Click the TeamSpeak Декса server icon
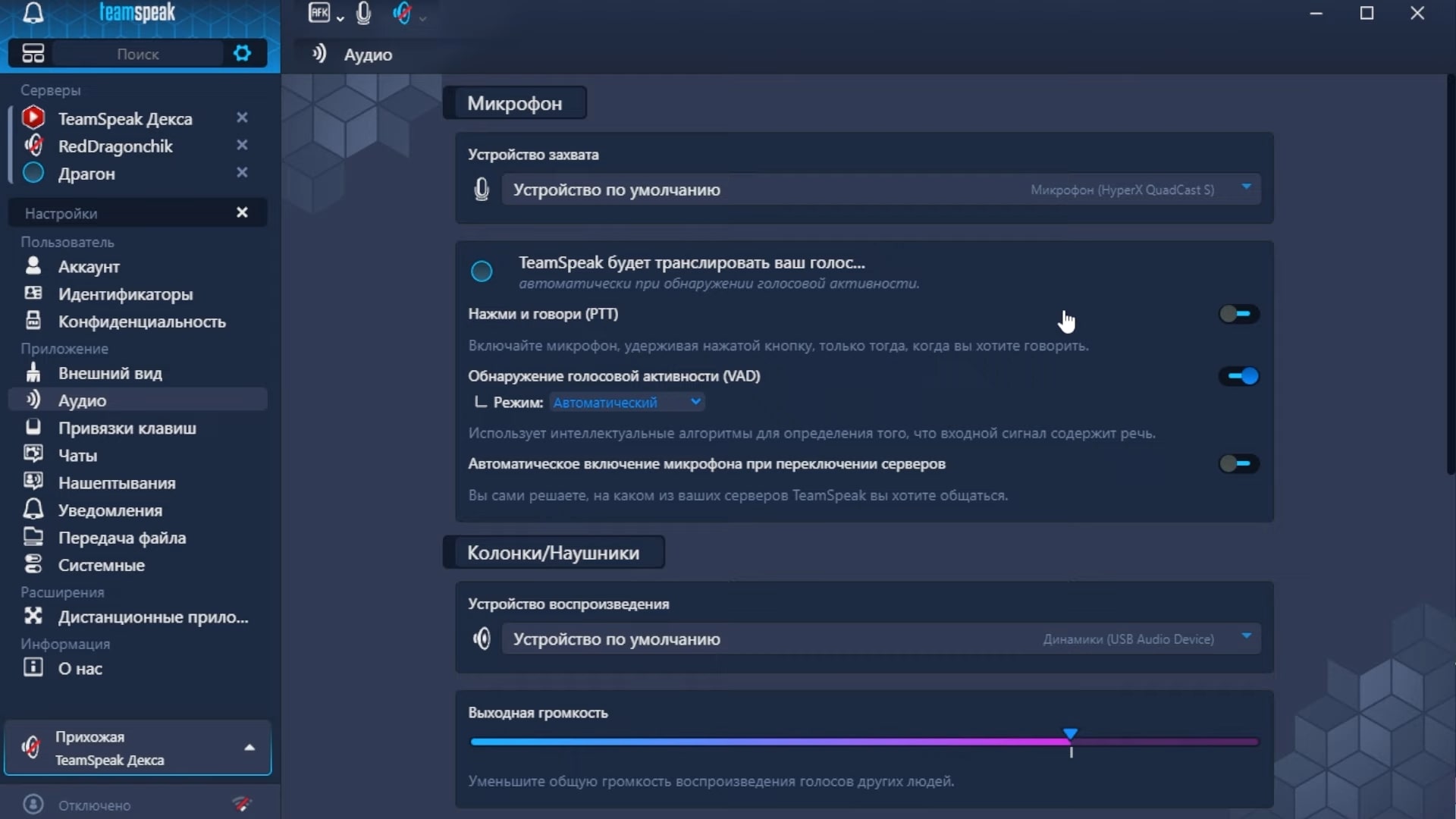The height and width of the screenshot is (819, 1456). click(33, 118)
